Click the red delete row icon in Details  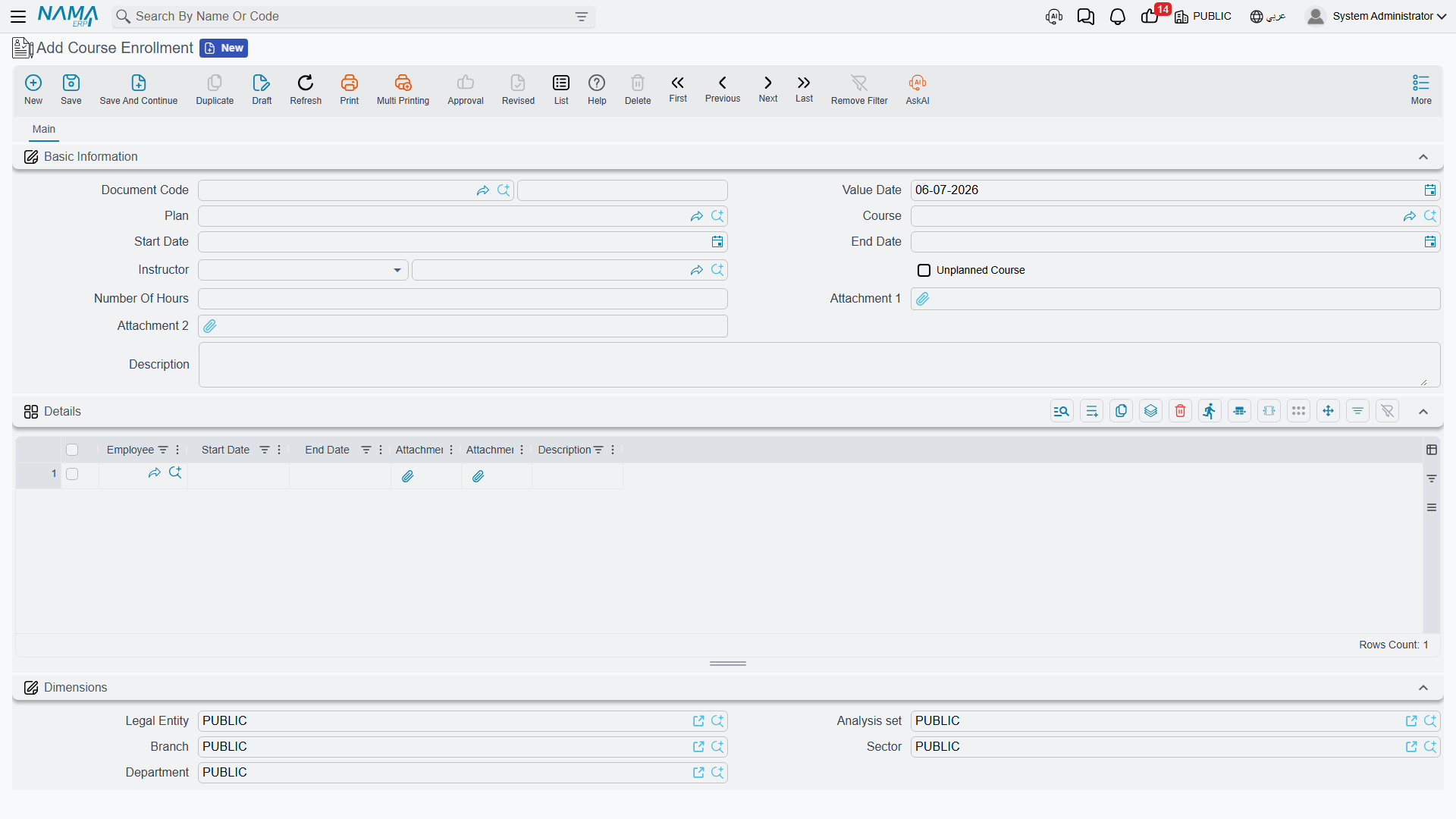pos(1181,411)
